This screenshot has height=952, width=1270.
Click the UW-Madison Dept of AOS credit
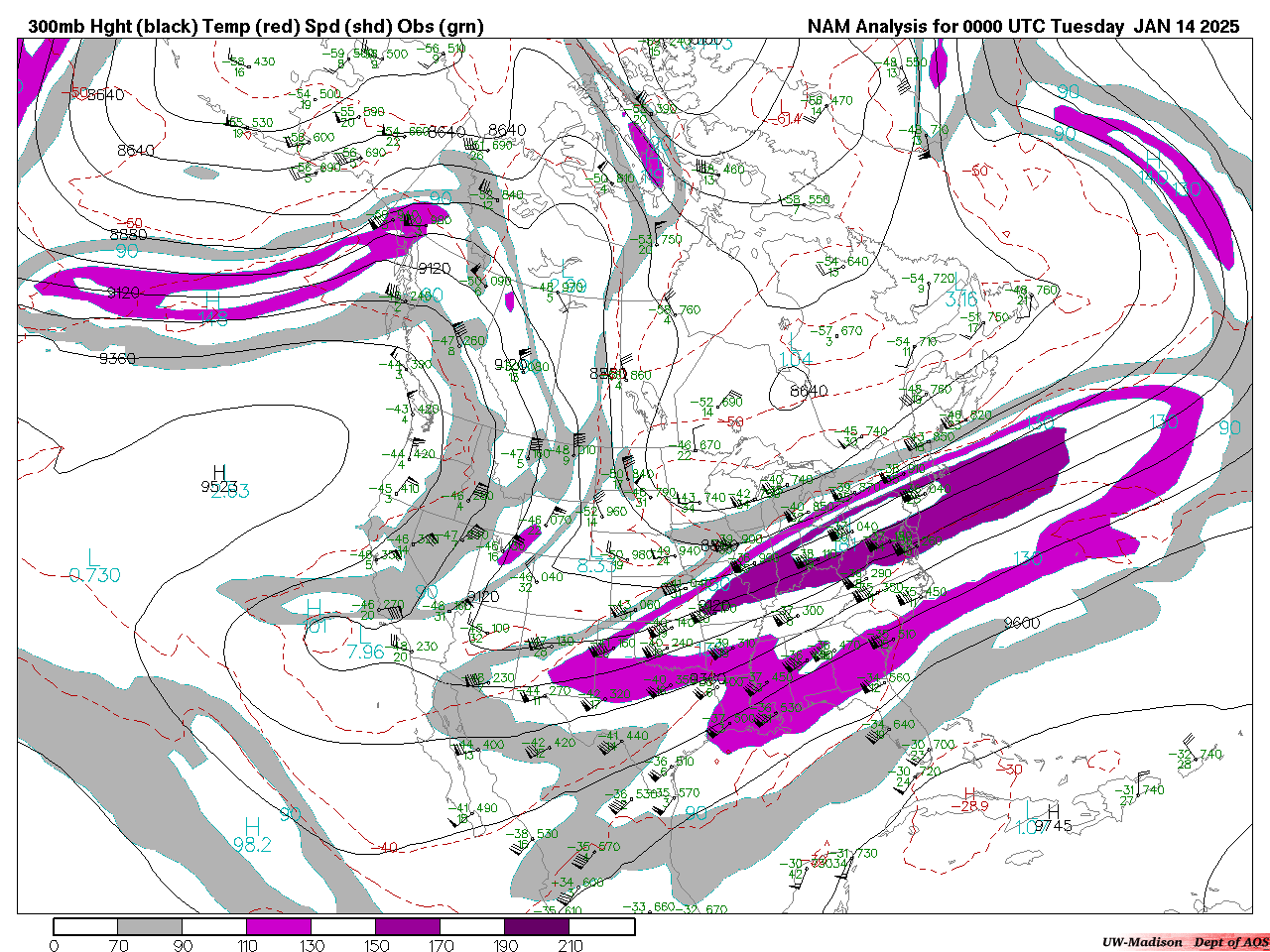(x=1185, y=941)
